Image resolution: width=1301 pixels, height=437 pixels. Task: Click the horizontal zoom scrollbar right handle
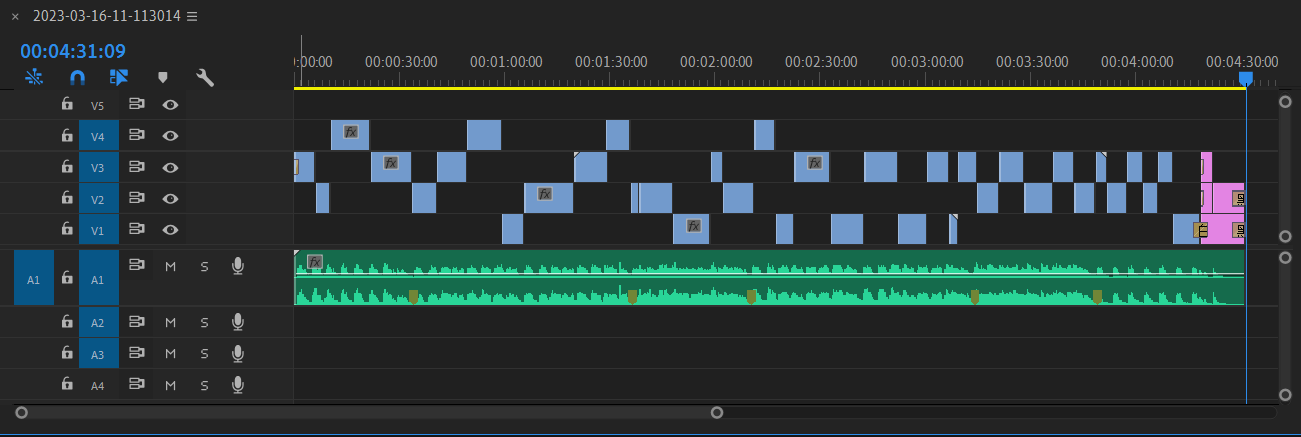pos(716,412)
